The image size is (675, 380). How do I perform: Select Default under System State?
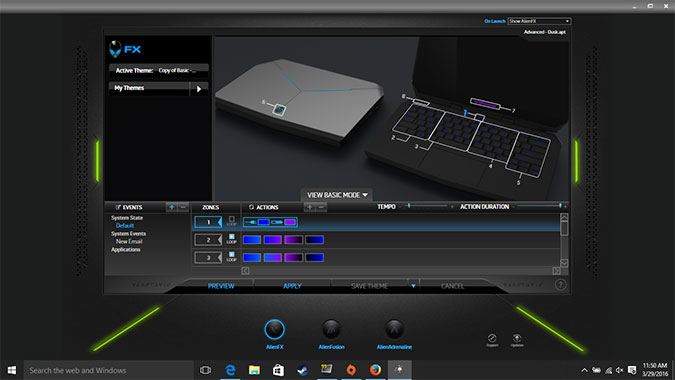click(125, 226)
